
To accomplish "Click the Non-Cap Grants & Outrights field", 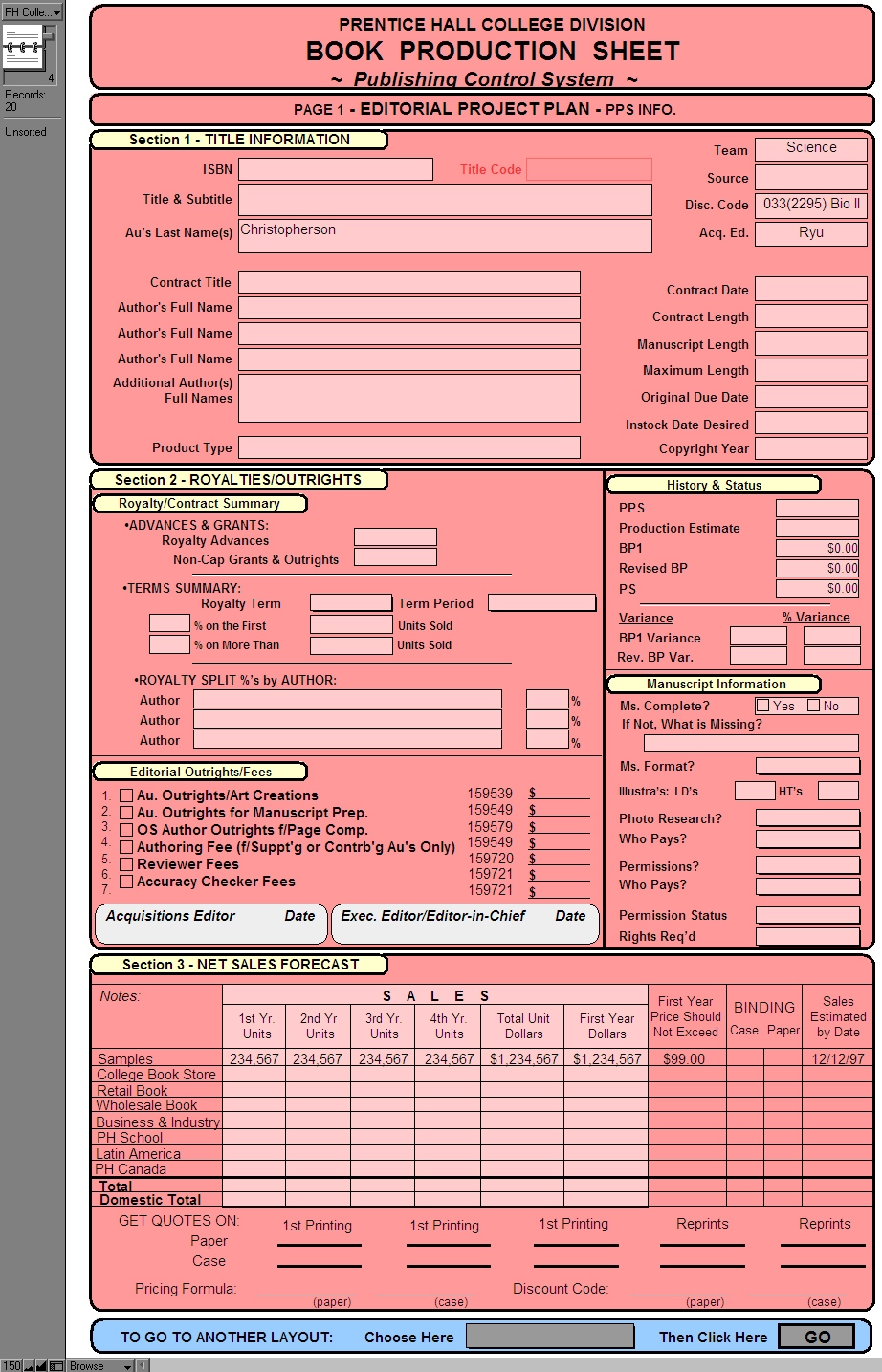I will 395,557.
